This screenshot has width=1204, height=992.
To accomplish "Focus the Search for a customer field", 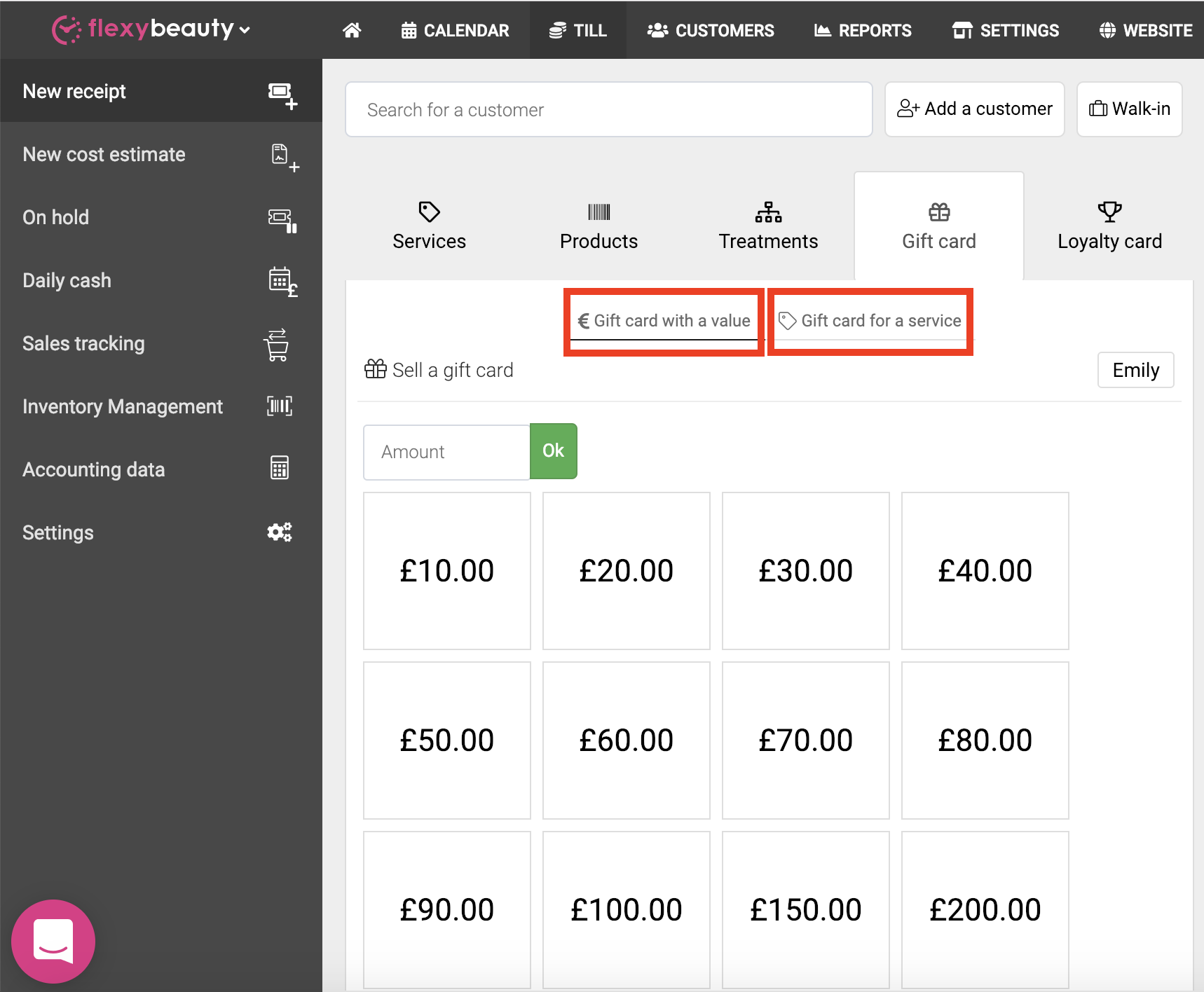I will [609, 109].
